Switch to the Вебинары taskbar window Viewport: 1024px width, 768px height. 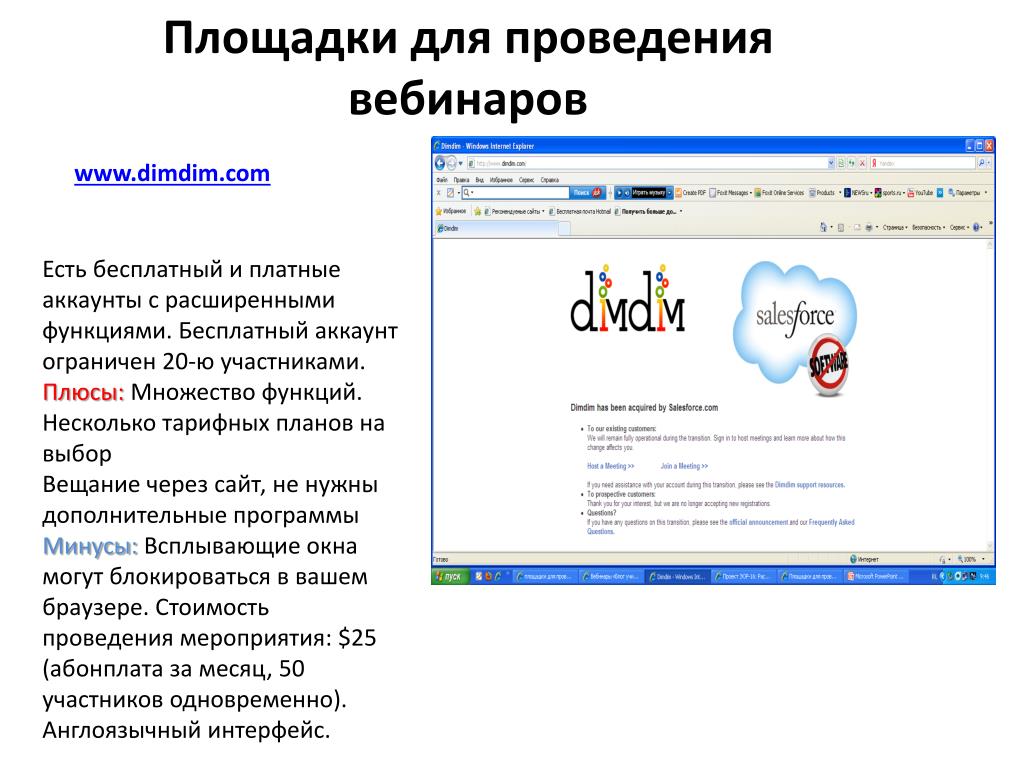pyautogui.click(x=611, y=577)
